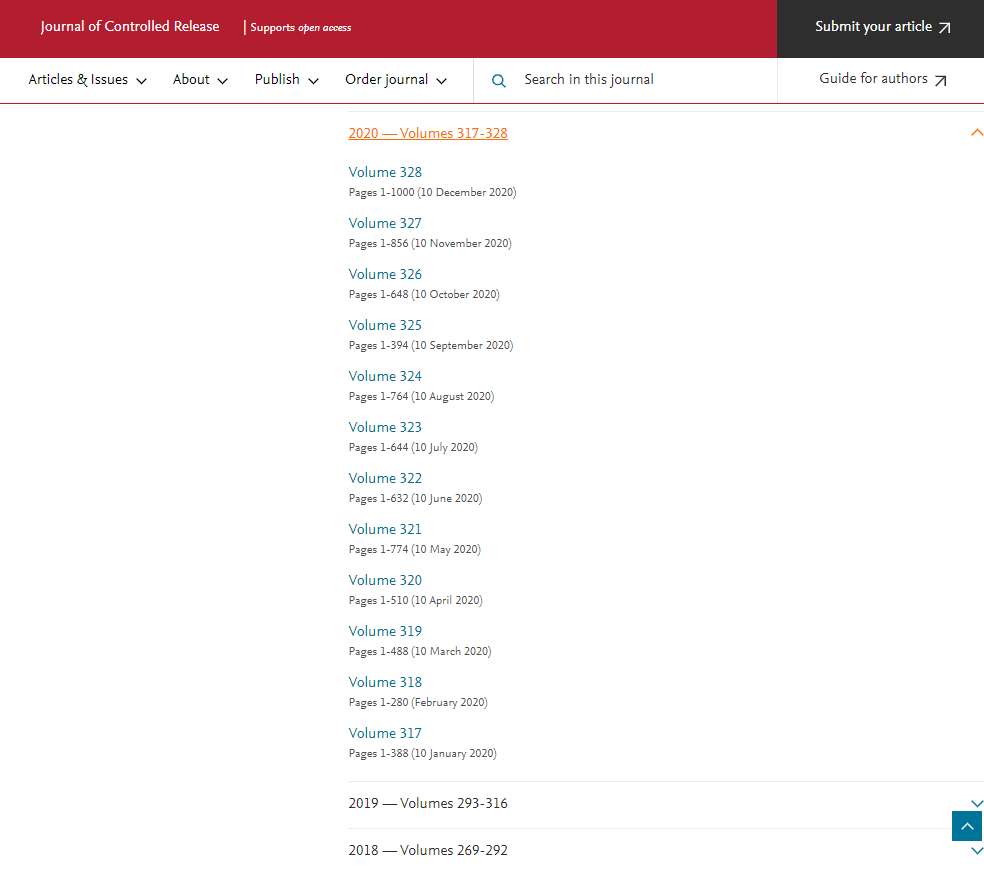Open Volume 322 link
984x869 pixels.
pos(385,478)
